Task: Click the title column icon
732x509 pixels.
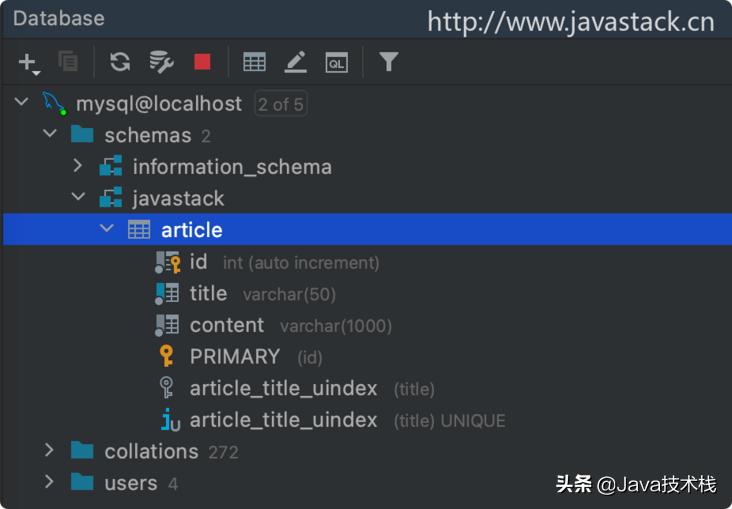Action: click(x=167, y=294)
